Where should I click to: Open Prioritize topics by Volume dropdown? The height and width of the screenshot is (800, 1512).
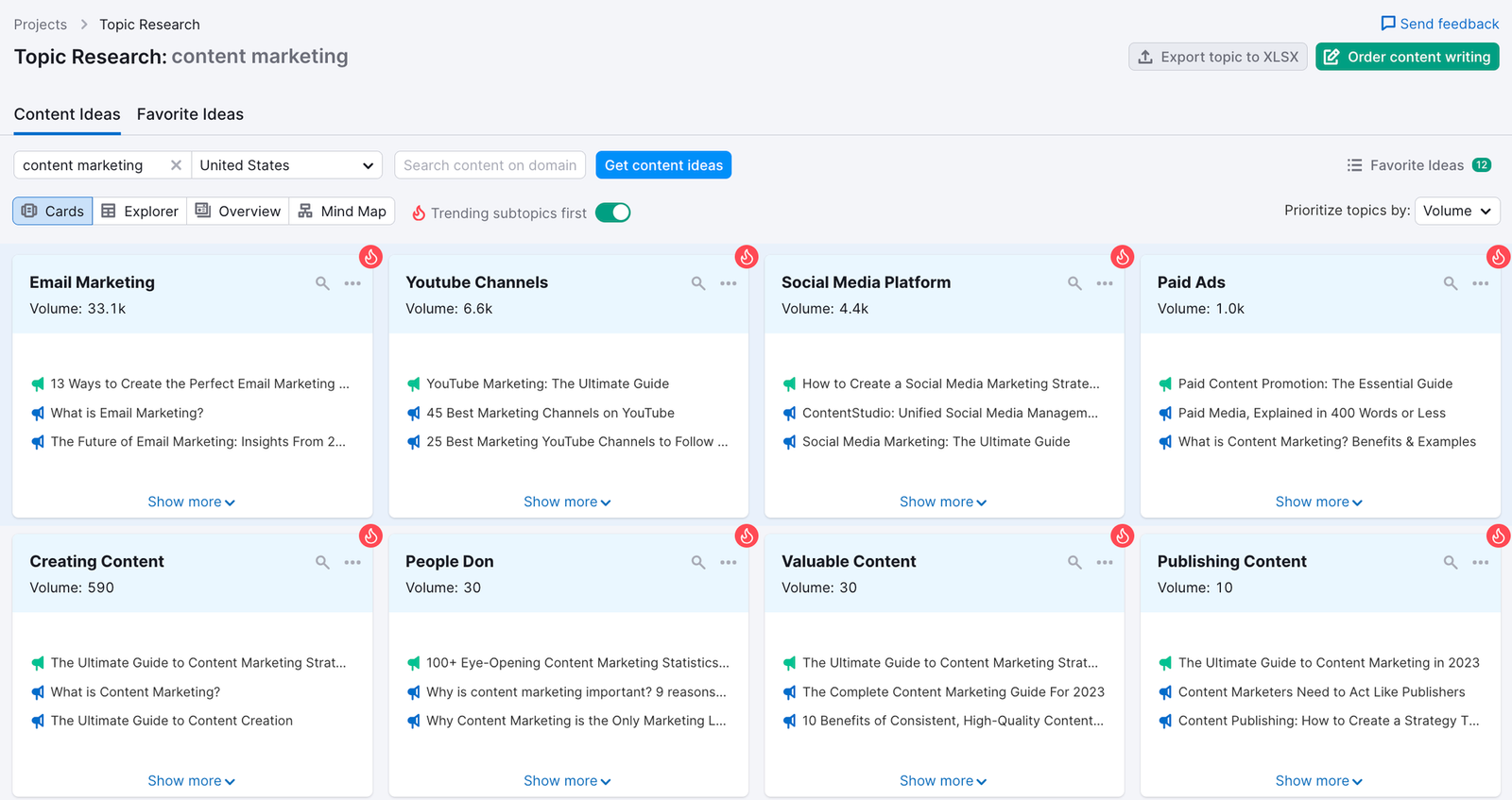1456,211
